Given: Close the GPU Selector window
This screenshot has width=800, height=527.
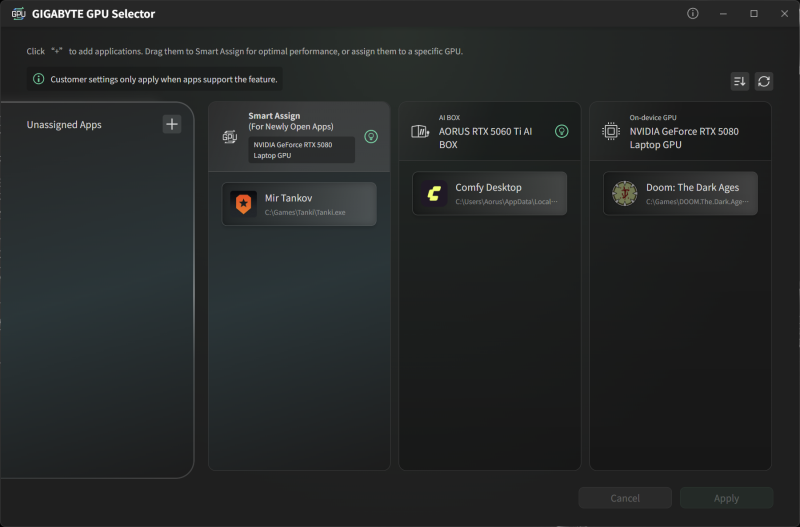Looking at the screenshot, I should point(784,14).
